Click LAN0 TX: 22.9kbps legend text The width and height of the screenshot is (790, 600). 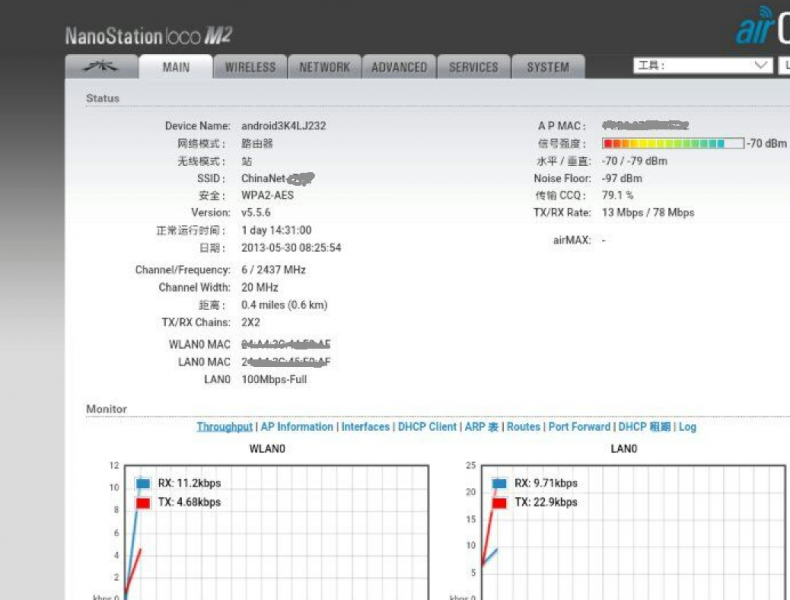pos(546,502)
